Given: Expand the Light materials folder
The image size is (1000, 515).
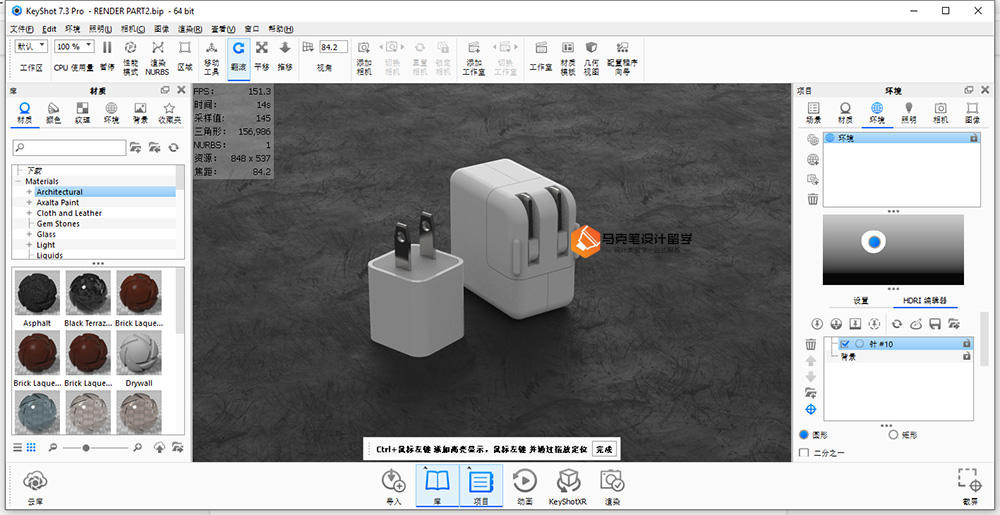Looking at the screenshot, I should 29,245.
